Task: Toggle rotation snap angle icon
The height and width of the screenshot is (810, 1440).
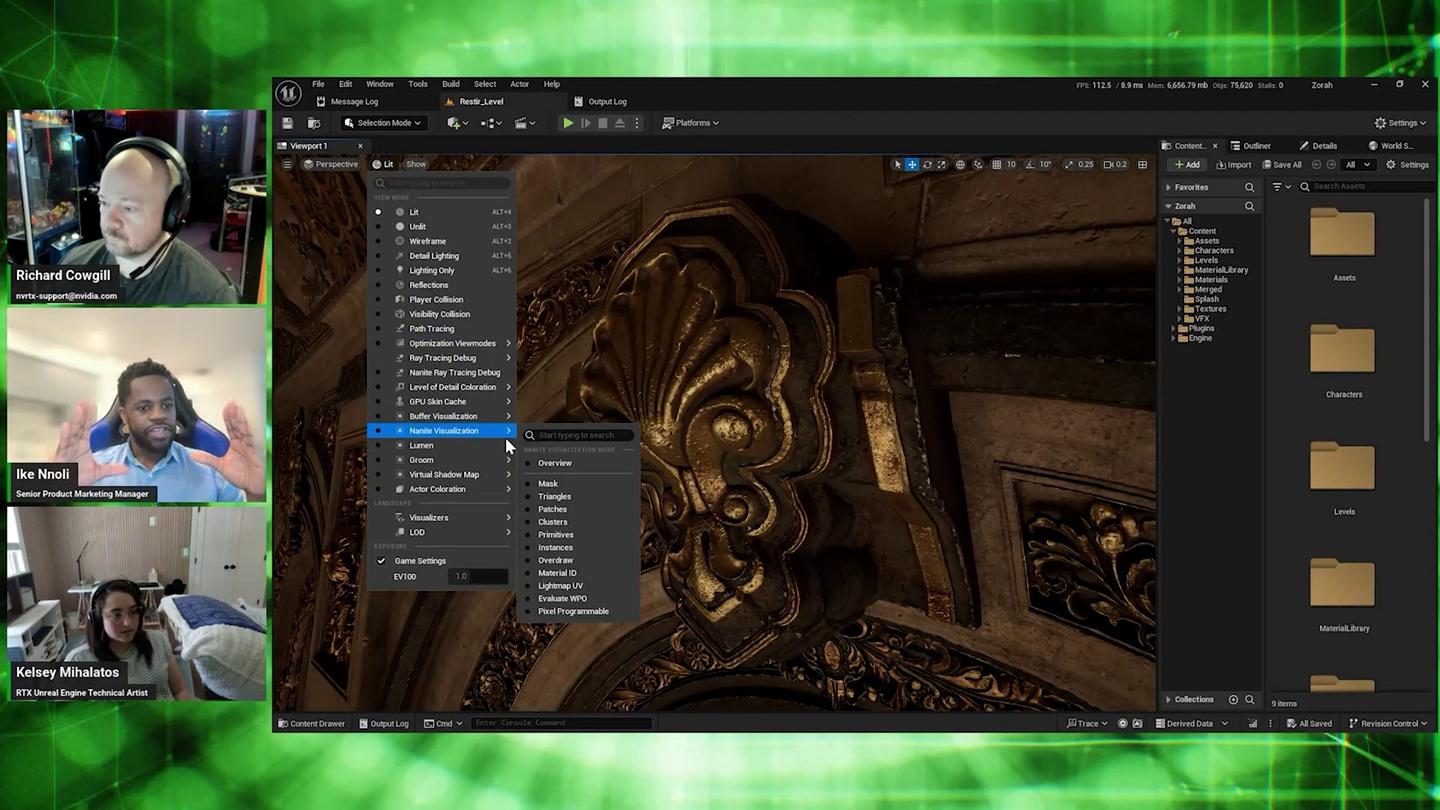Action: click(1029, 164)
